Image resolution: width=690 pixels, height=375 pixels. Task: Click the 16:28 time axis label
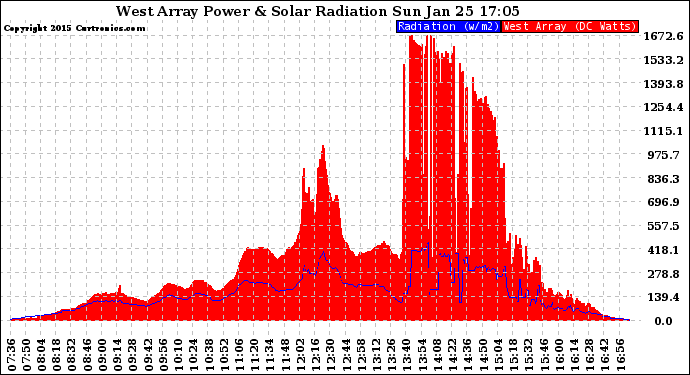tap(589, 355)
